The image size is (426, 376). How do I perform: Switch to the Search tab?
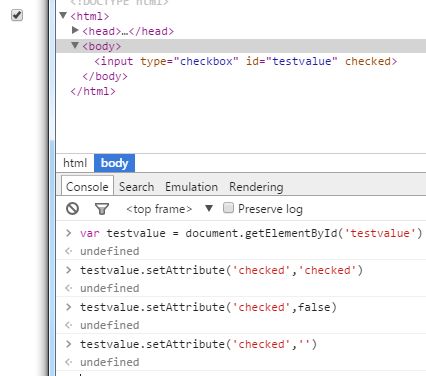point(137,187)
